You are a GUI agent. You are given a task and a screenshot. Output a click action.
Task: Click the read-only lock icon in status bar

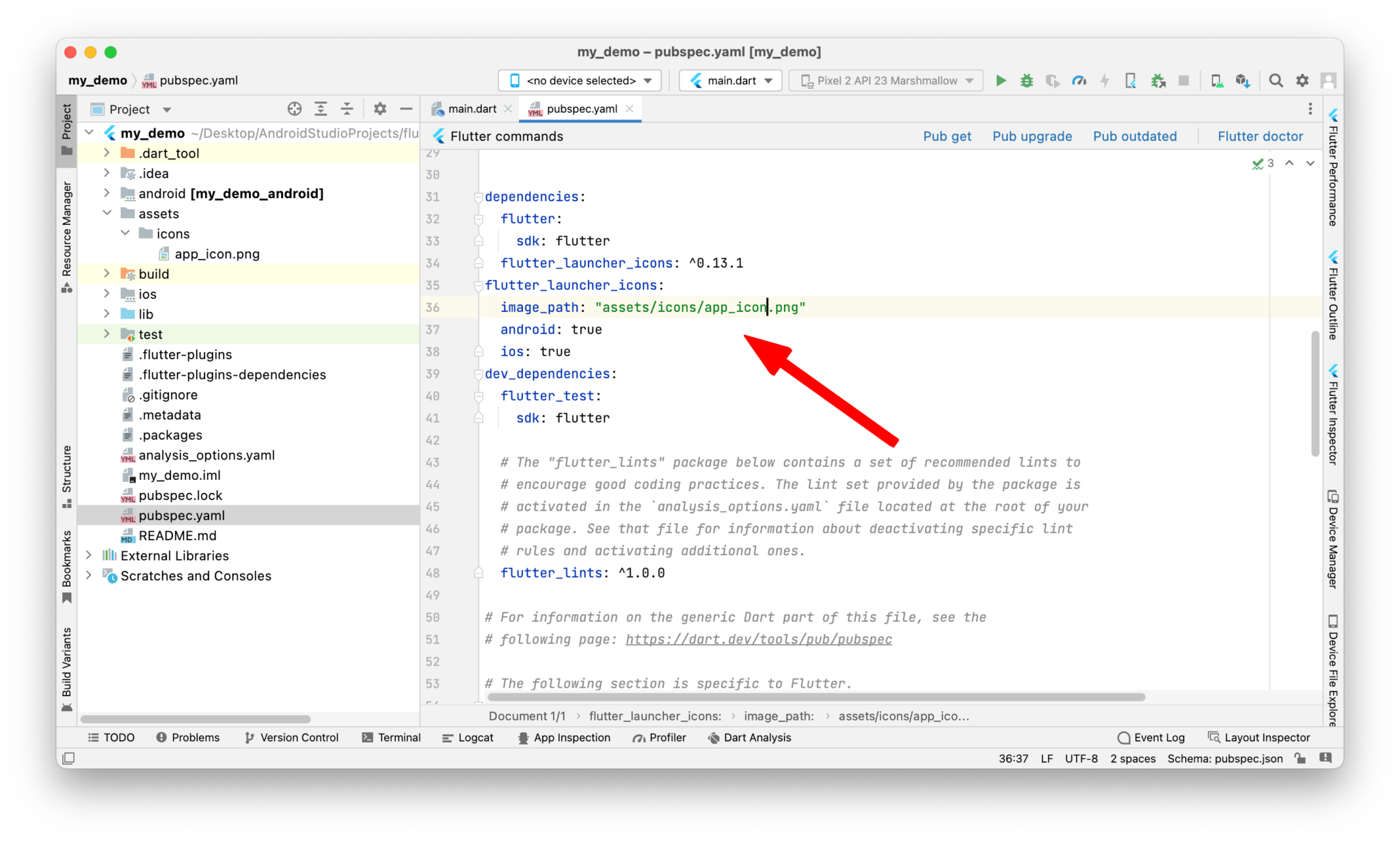pos(1300,758)
